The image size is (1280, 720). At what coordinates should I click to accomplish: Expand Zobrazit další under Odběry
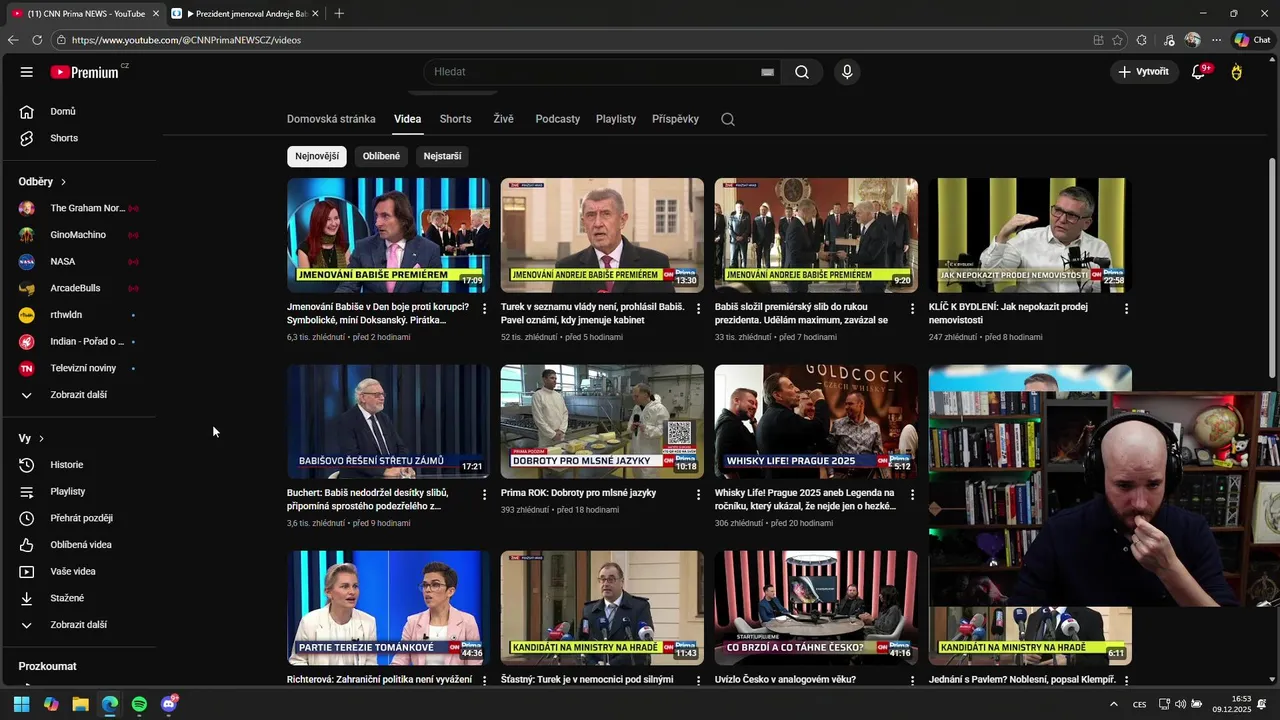(x=78, y=395)
